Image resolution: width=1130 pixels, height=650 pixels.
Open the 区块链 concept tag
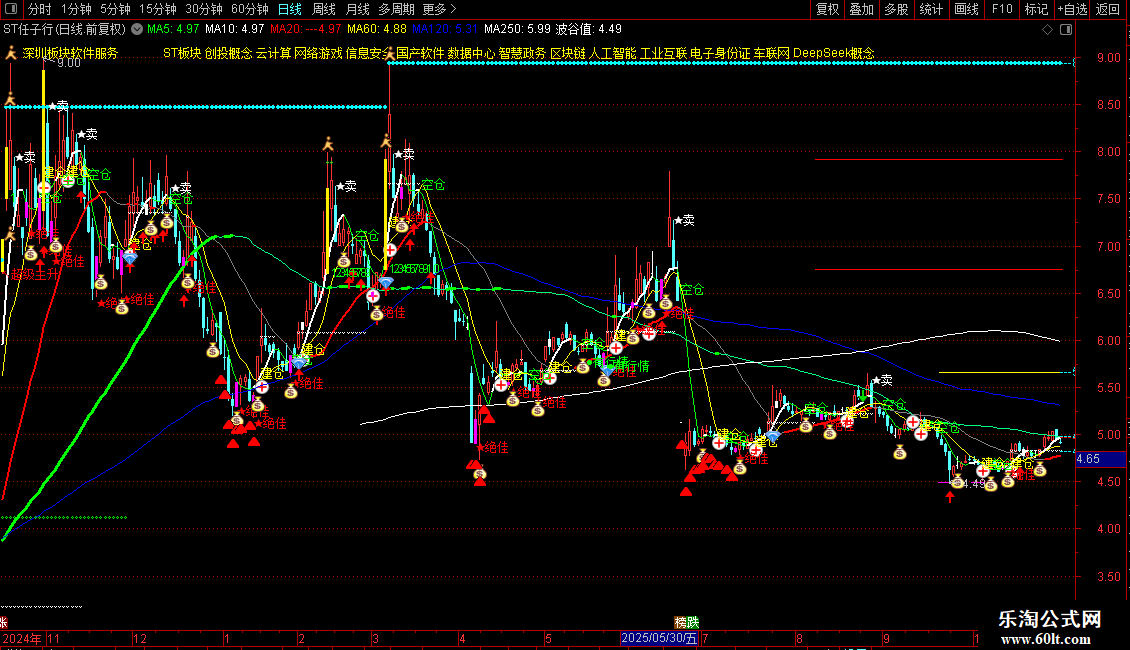click(x=568, y=53)
